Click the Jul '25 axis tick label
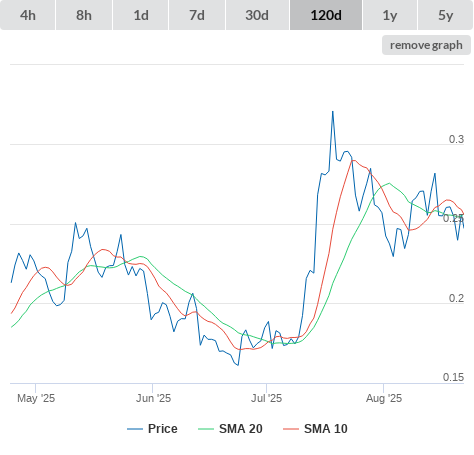 [266, 398]
